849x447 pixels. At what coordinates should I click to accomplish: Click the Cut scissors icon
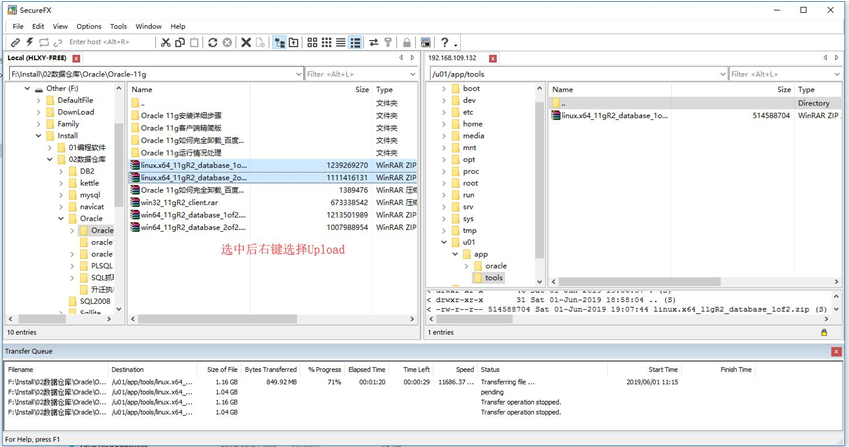click(166, 42)
